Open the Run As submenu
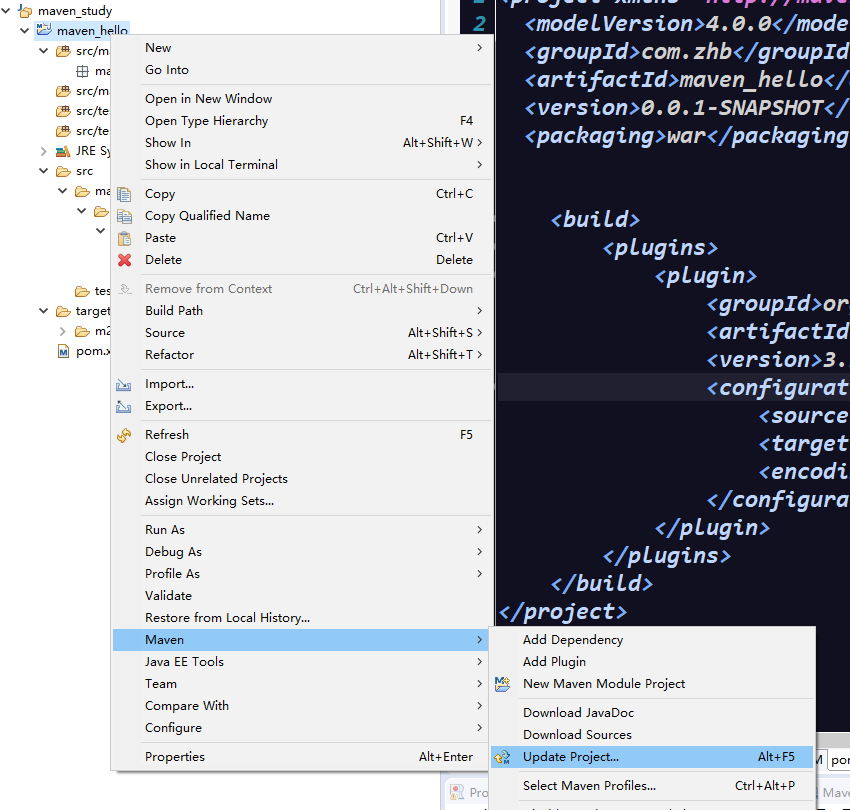This screenshot has height=810, width=850. (165, 530)
